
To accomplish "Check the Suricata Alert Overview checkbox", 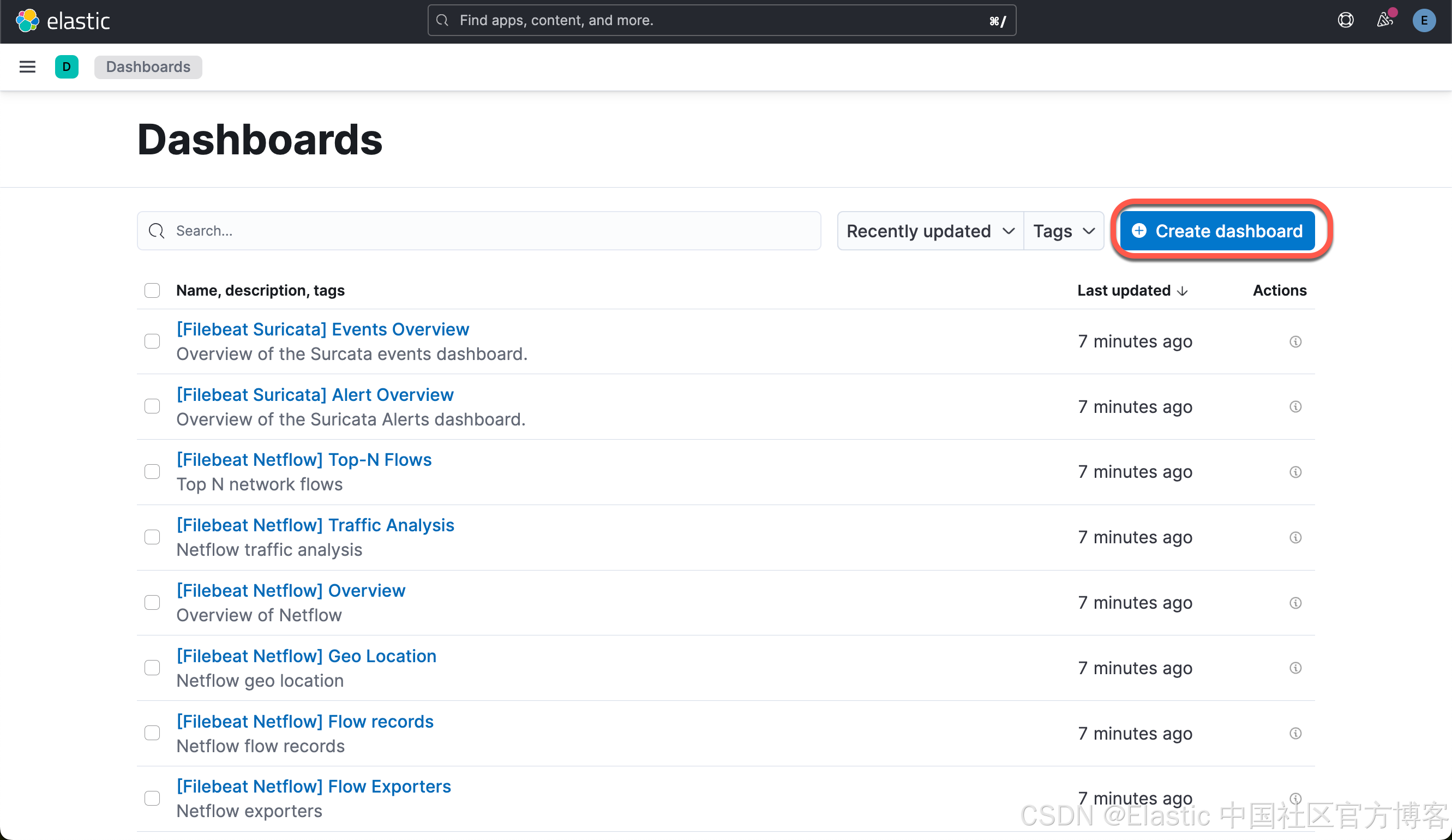I will [152, 406].
